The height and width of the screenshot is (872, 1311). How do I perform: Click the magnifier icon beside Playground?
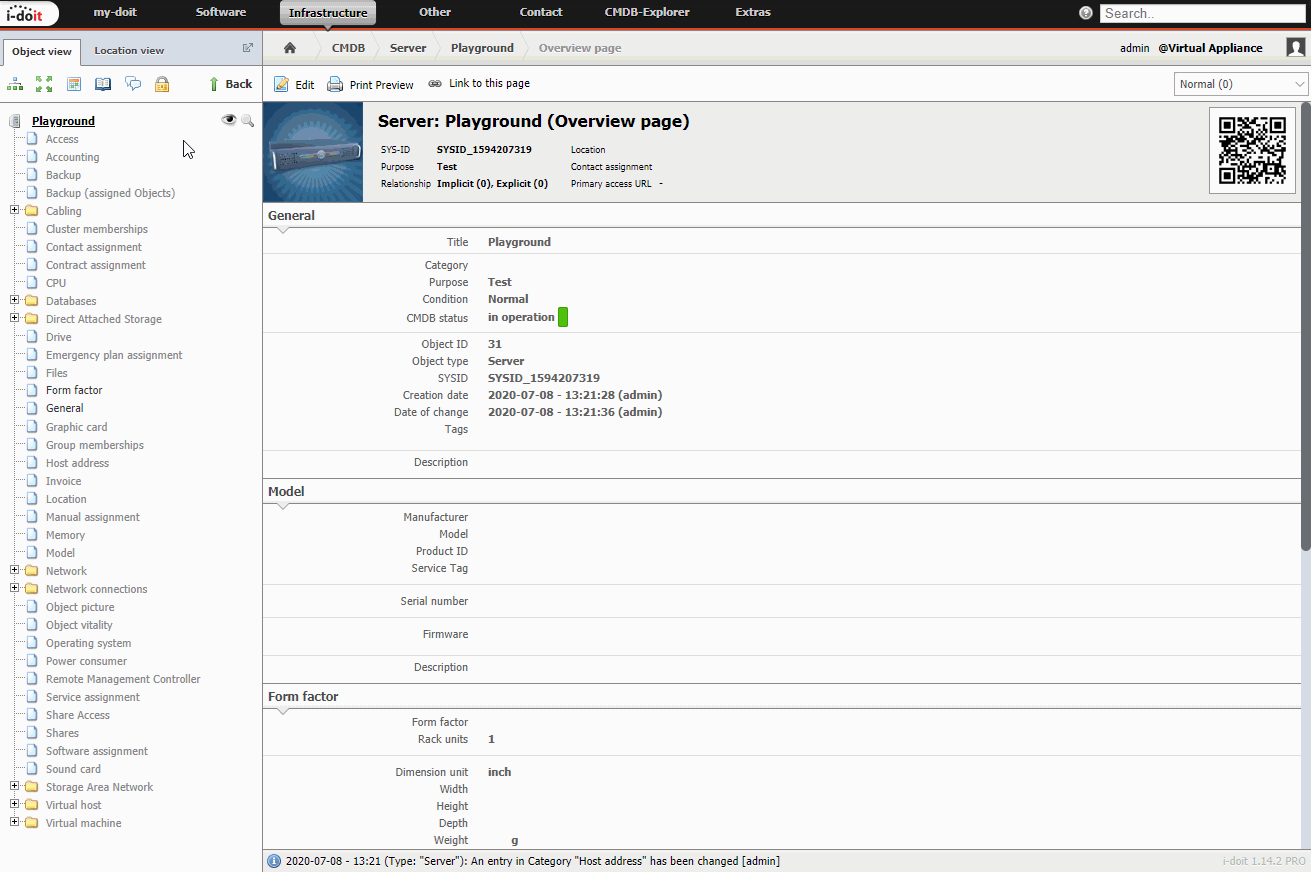click(x=248, y=120)
